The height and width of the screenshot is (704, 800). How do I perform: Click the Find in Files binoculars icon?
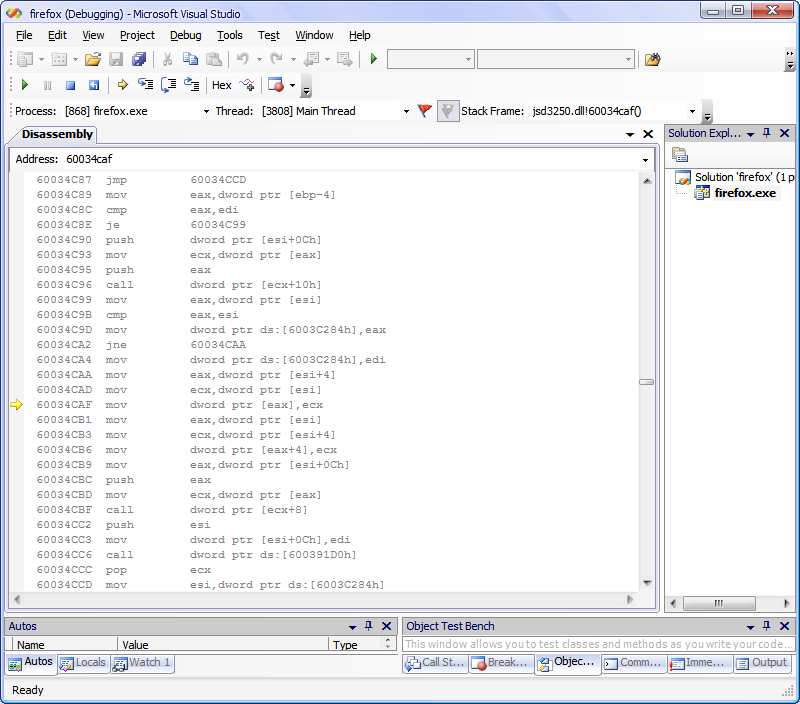point(653,60)
